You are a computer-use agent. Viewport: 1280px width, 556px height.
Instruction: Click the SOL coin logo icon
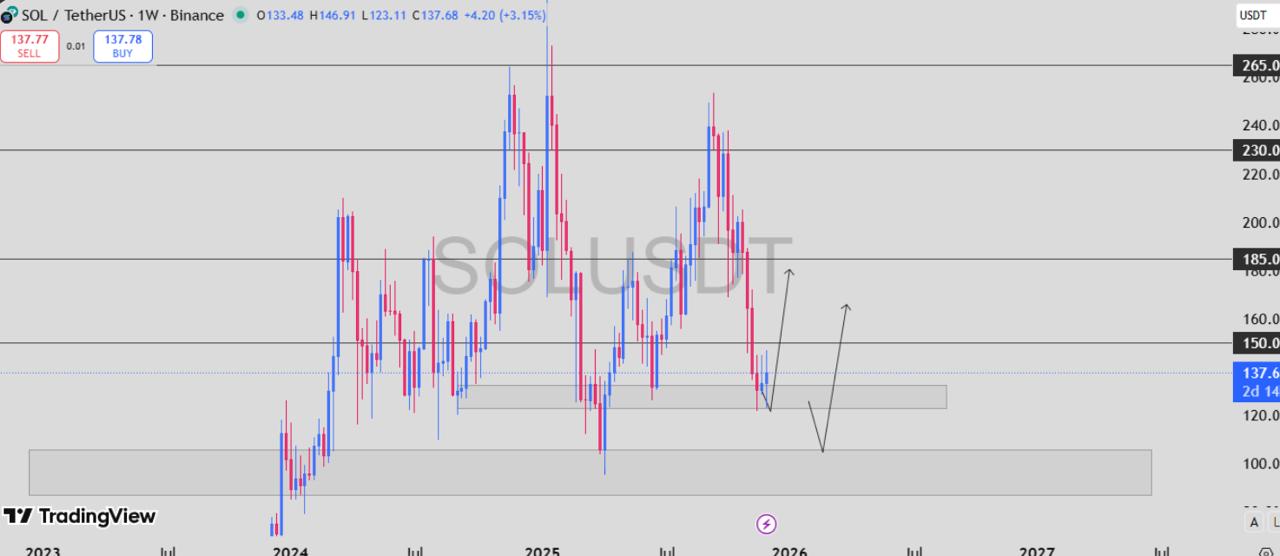(x=9, y=15)
